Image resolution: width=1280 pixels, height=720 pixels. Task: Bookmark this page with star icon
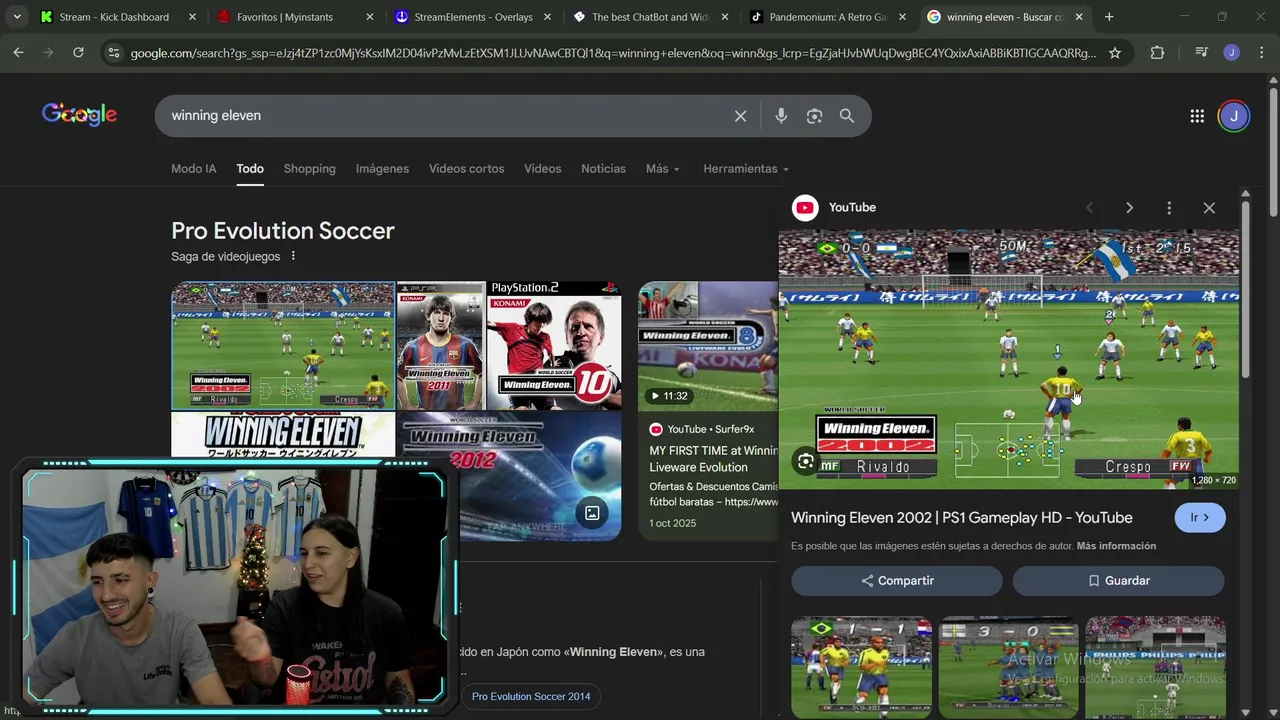pyautogui.click(x=1115, y=53)
